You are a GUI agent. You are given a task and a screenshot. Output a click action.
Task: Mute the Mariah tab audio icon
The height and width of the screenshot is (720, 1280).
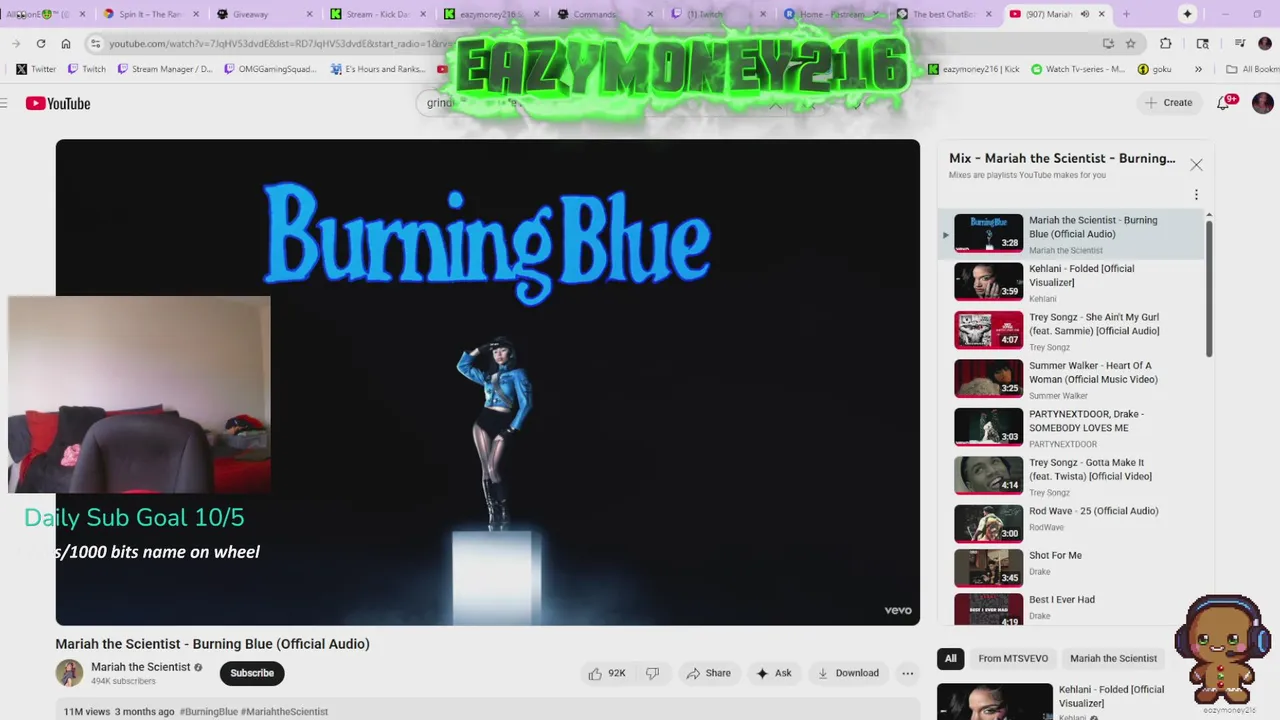[1085, 14]
